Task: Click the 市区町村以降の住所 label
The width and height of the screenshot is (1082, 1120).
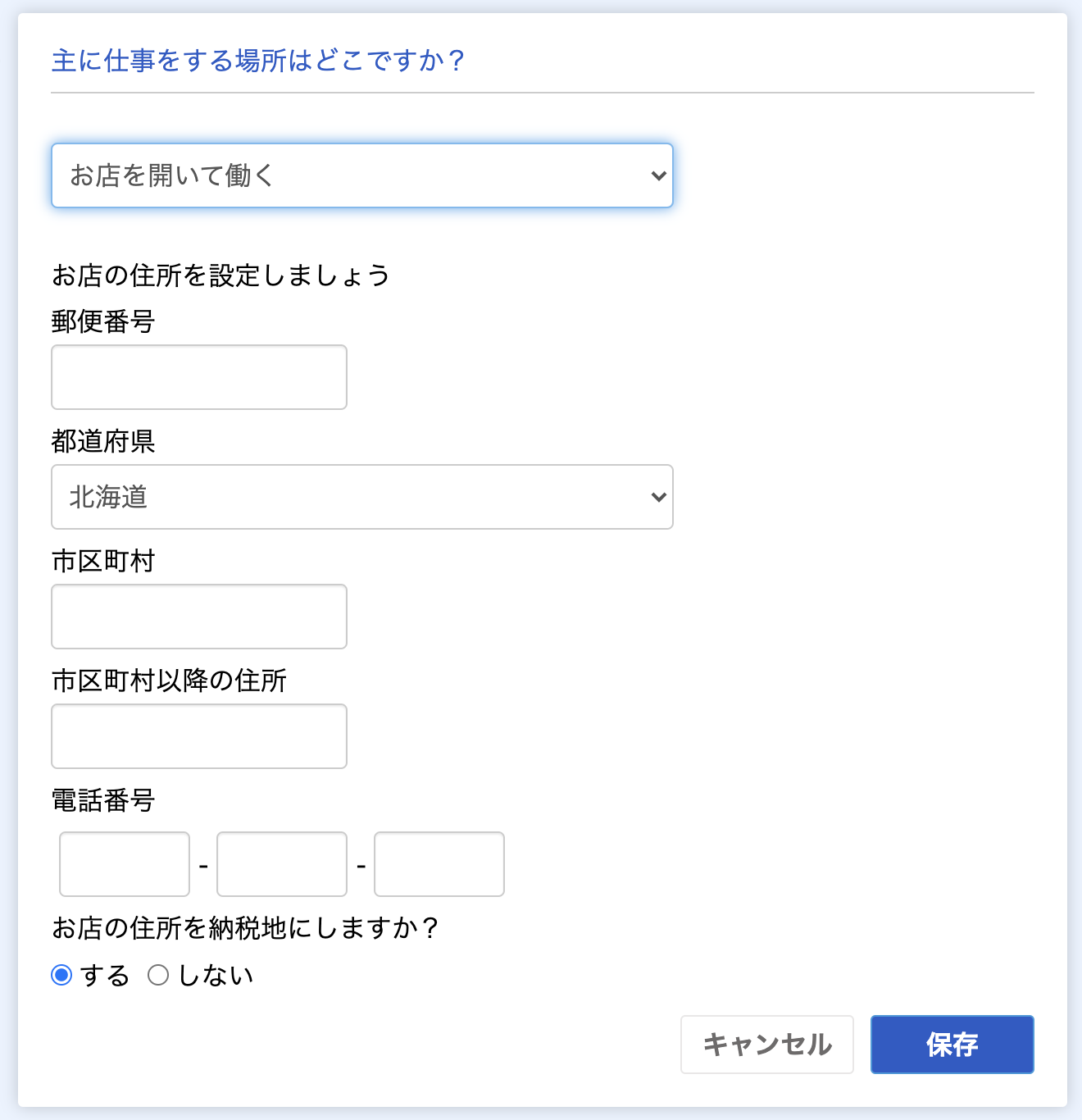Action: [x=169, y=681]
